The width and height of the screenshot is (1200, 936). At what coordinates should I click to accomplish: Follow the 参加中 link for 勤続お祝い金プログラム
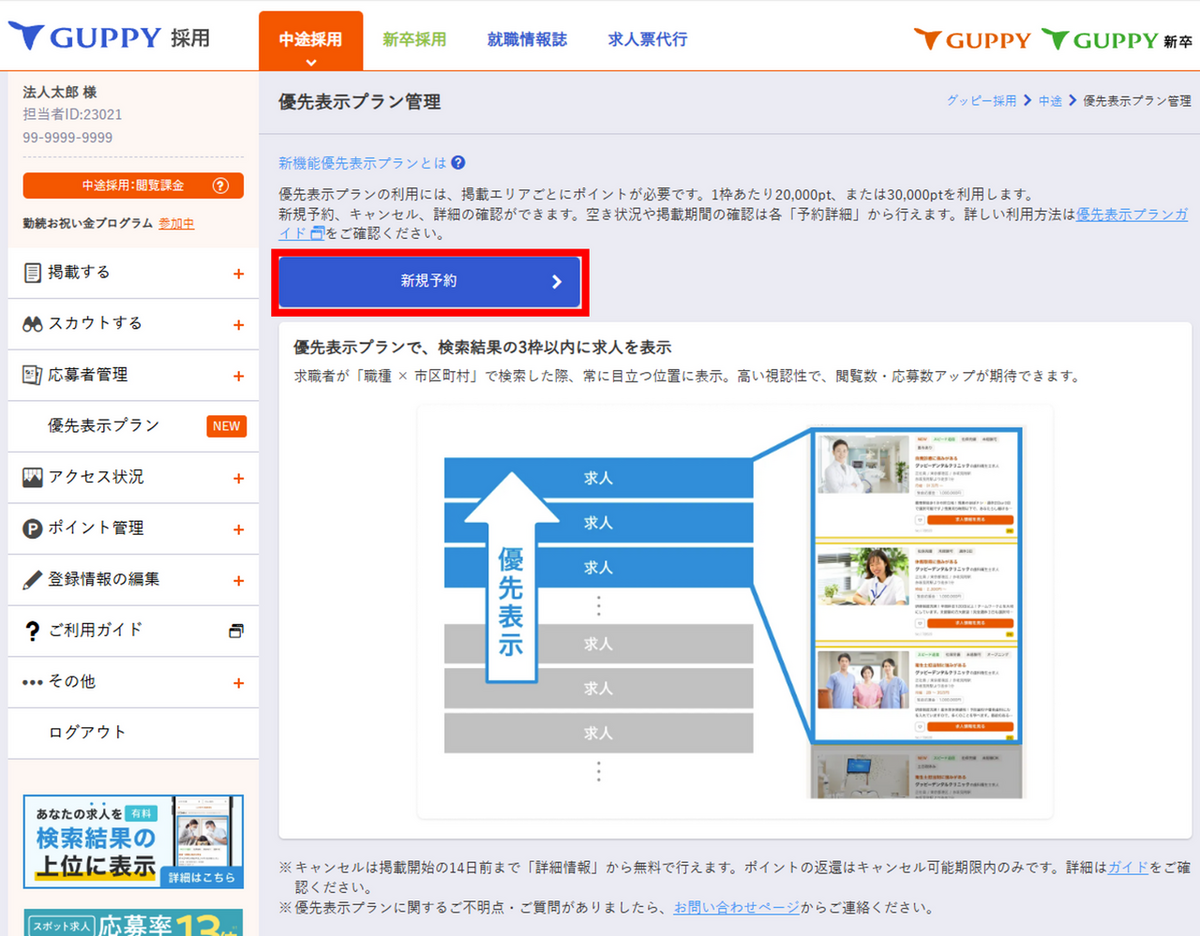point(176,224)
